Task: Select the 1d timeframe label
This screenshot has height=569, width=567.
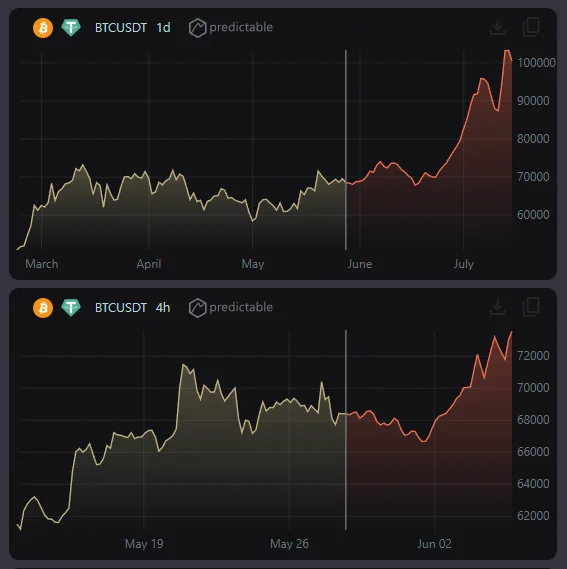Action: coord(163,28)
